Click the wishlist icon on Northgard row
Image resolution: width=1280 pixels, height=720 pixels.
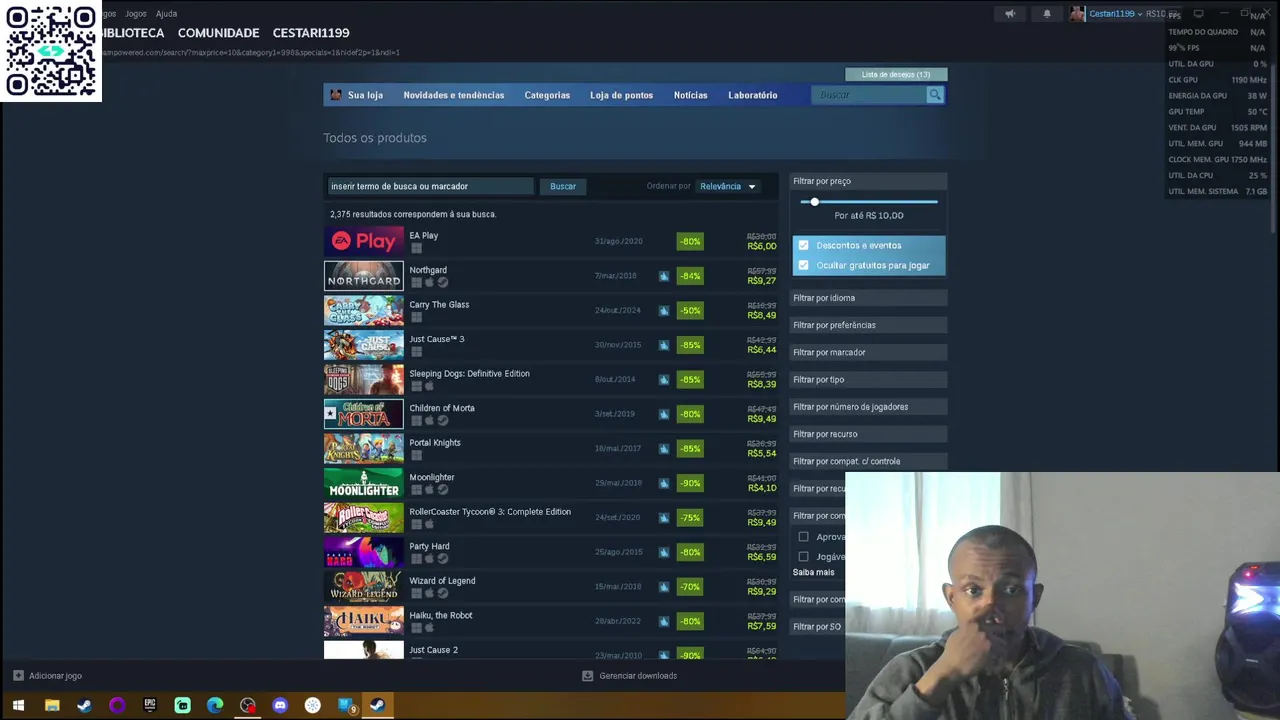[664, 276]
